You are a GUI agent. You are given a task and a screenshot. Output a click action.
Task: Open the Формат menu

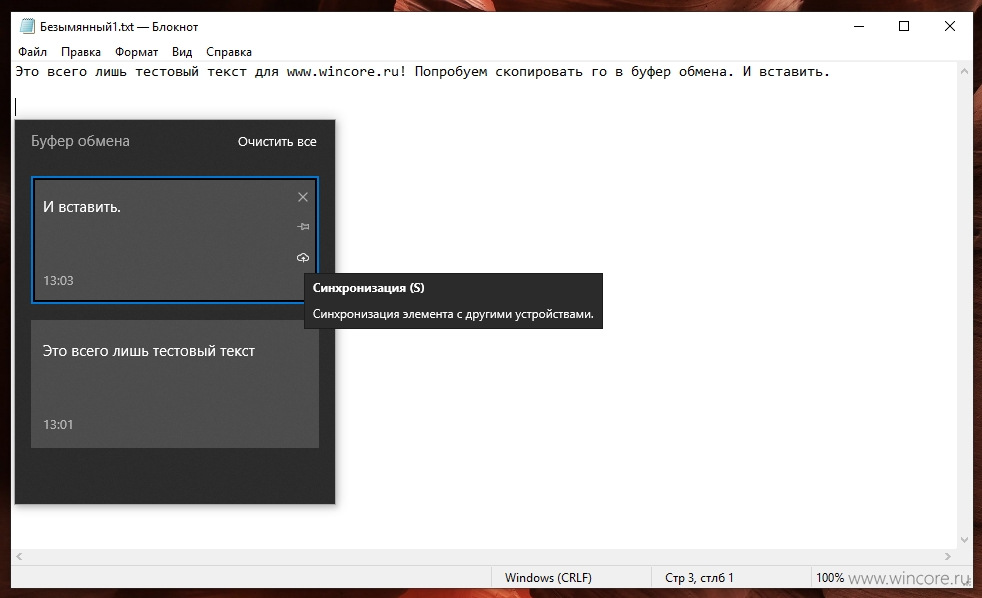pyautogui.click(x=137, y=52)
